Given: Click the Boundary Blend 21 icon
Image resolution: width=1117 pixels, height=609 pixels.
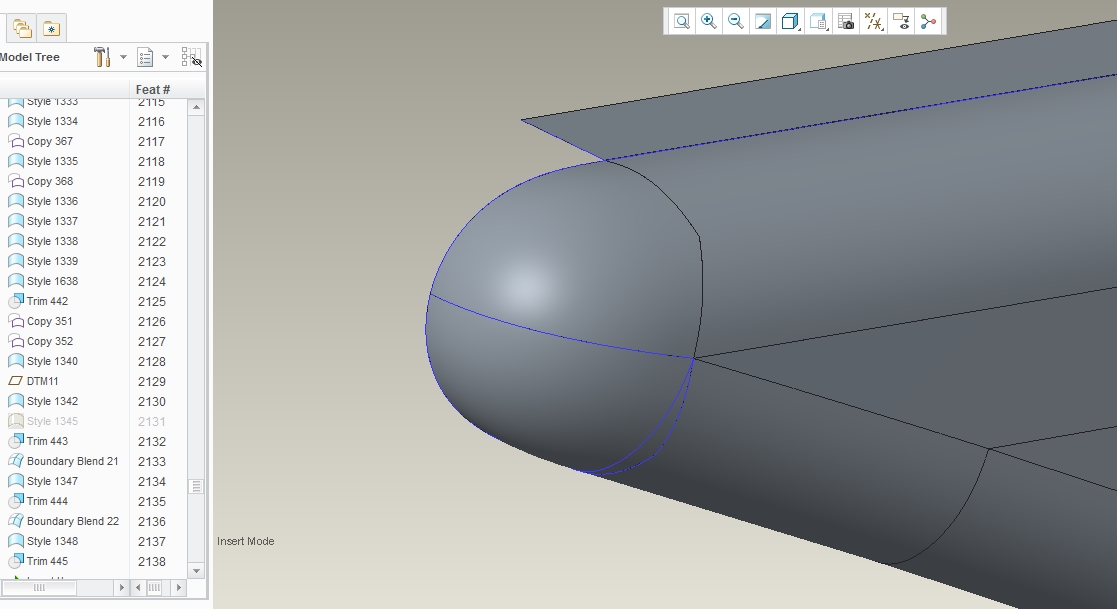Looking at the screenshot, I should click(x=16, y=461).
